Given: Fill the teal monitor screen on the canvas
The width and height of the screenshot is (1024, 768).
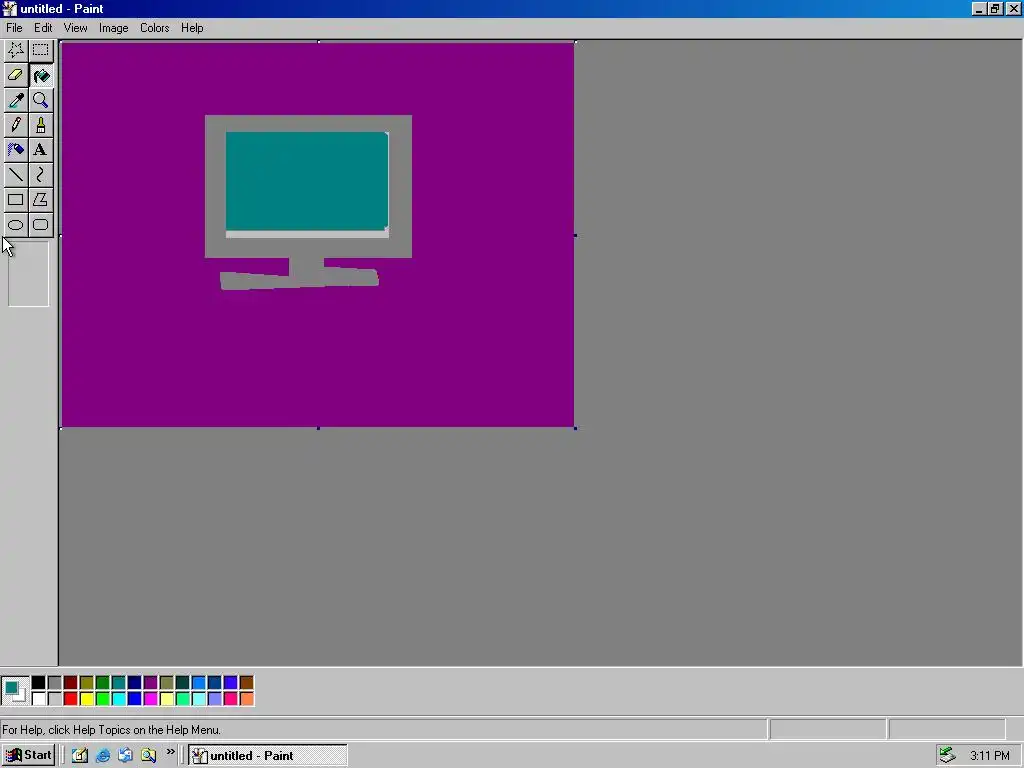Looking at the screenshot, I should click(306, 181).
